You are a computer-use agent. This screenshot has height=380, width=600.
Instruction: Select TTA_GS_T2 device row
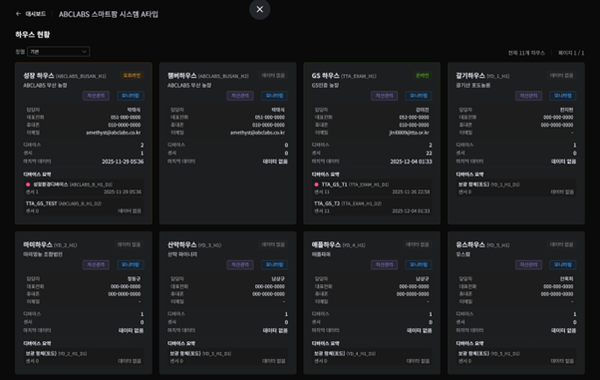pos(372,207)
